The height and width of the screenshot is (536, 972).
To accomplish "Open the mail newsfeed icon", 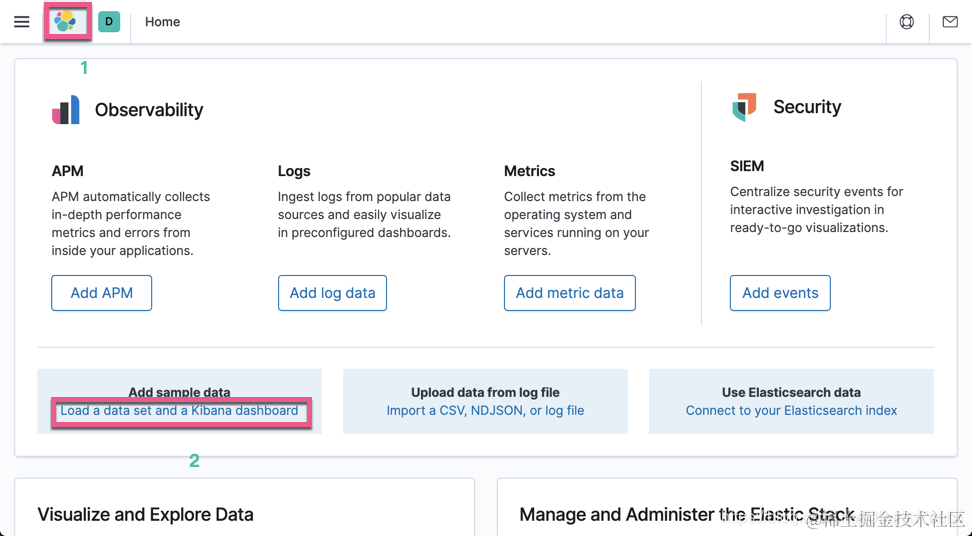I will pyautogui.click(x=950, y=22).
